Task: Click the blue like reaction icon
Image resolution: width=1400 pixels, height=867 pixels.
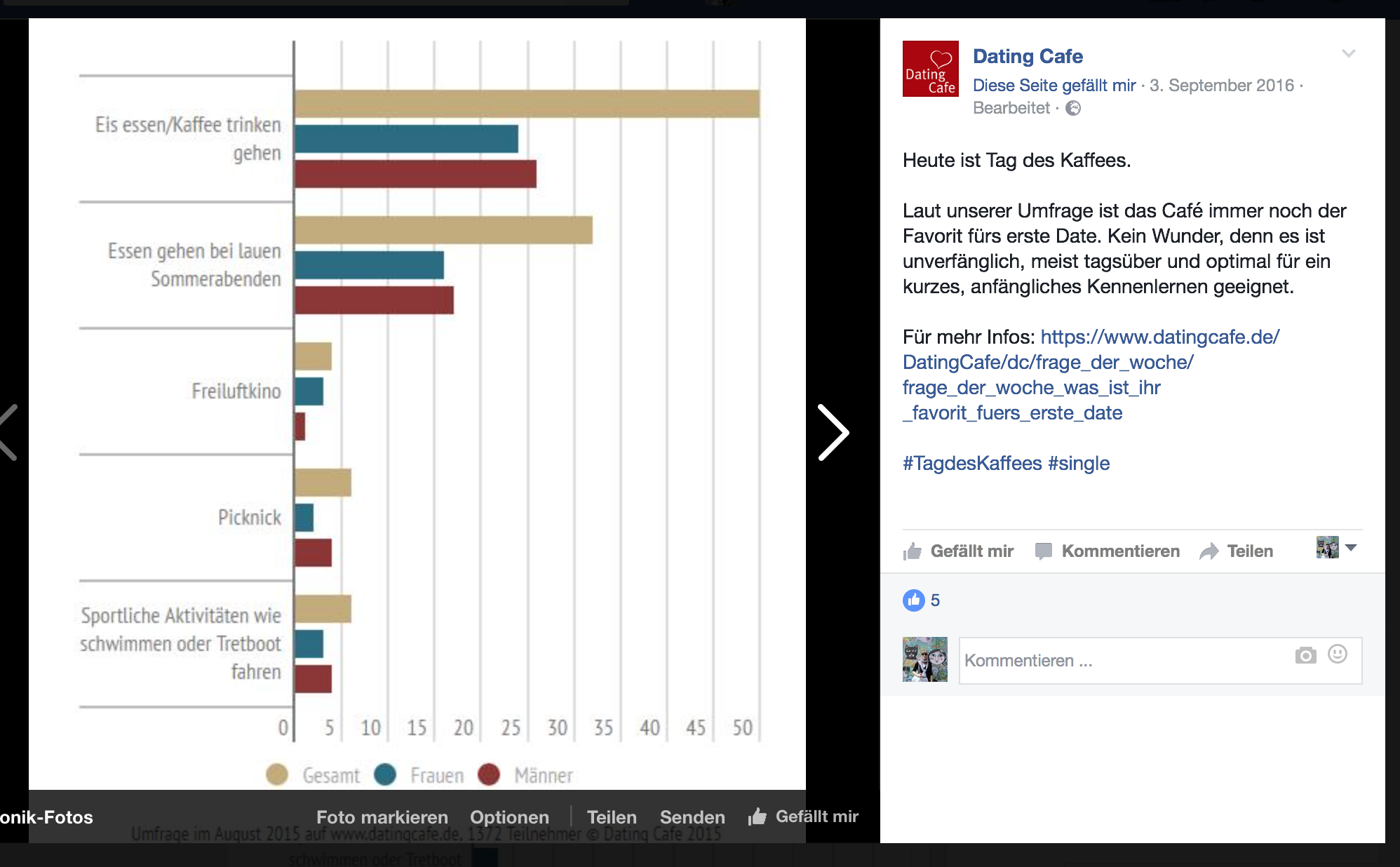Action: (x=913, y=600)
